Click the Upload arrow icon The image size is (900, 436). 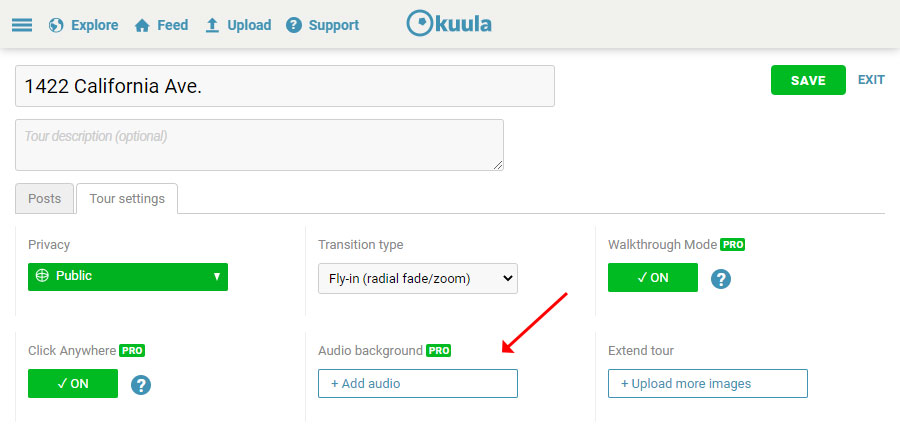[x=212, y=25]
